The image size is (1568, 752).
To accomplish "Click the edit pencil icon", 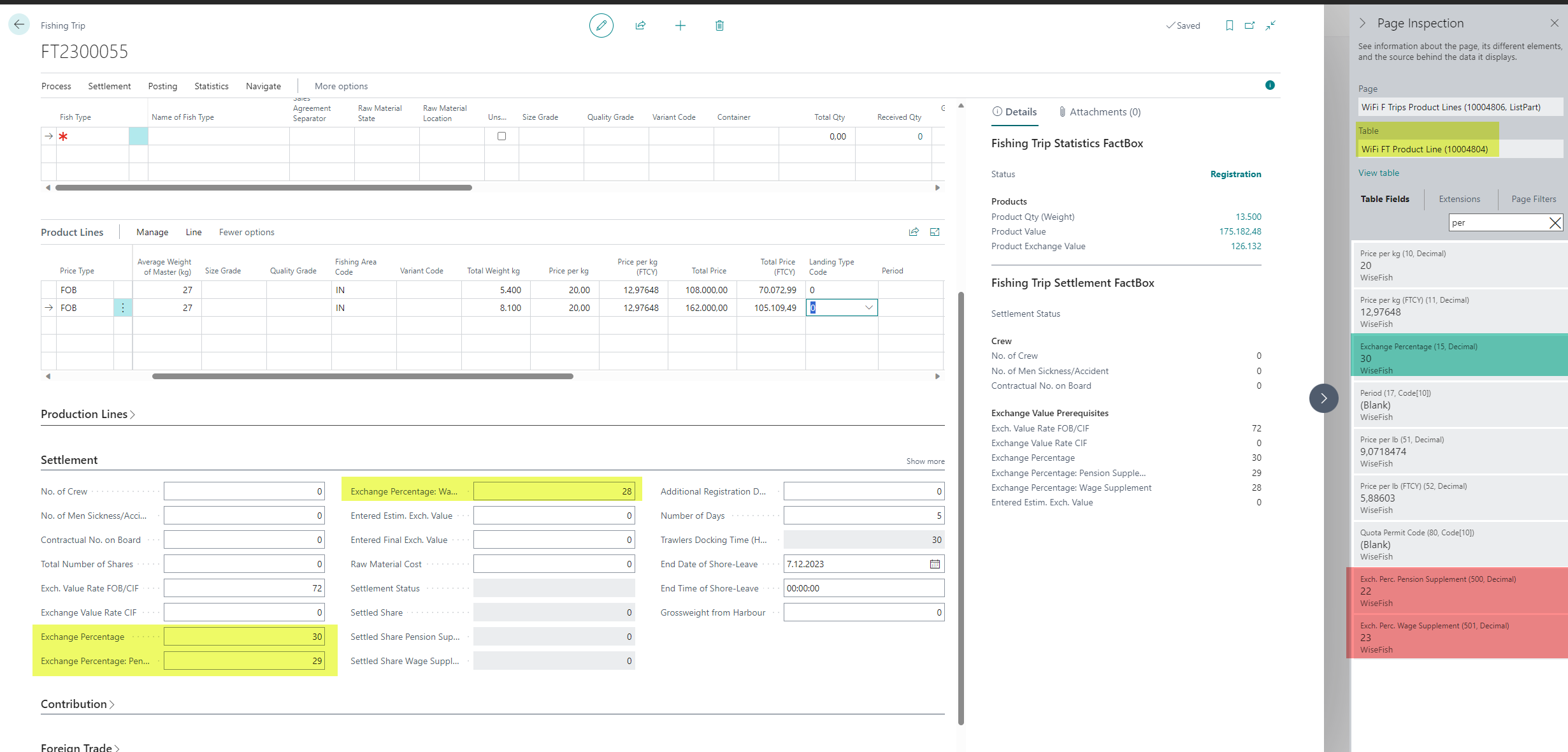I will (601, 25).
